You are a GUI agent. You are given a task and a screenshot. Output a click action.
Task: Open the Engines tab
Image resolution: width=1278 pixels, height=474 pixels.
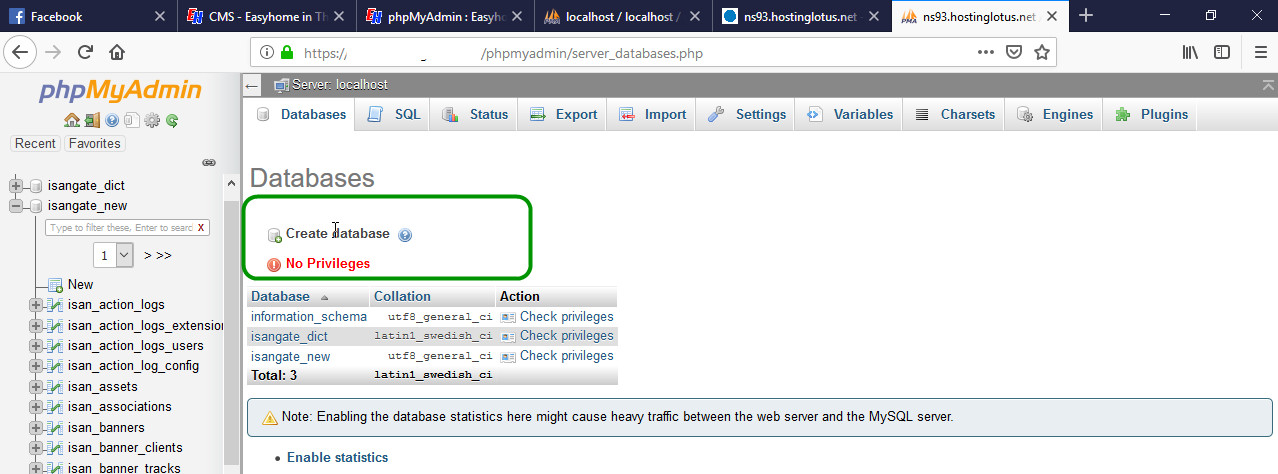1056,114
